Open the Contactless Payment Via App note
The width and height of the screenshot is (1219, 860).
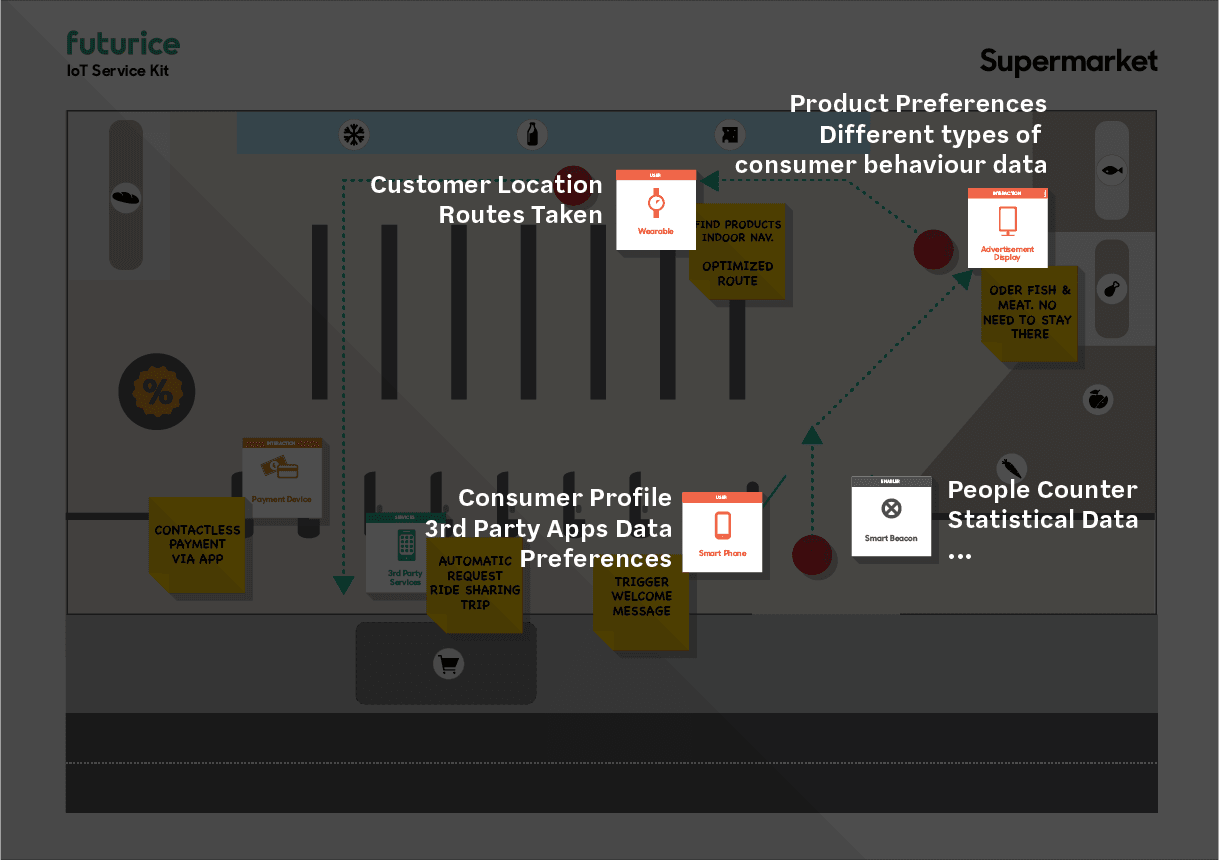tap(197, 545)
